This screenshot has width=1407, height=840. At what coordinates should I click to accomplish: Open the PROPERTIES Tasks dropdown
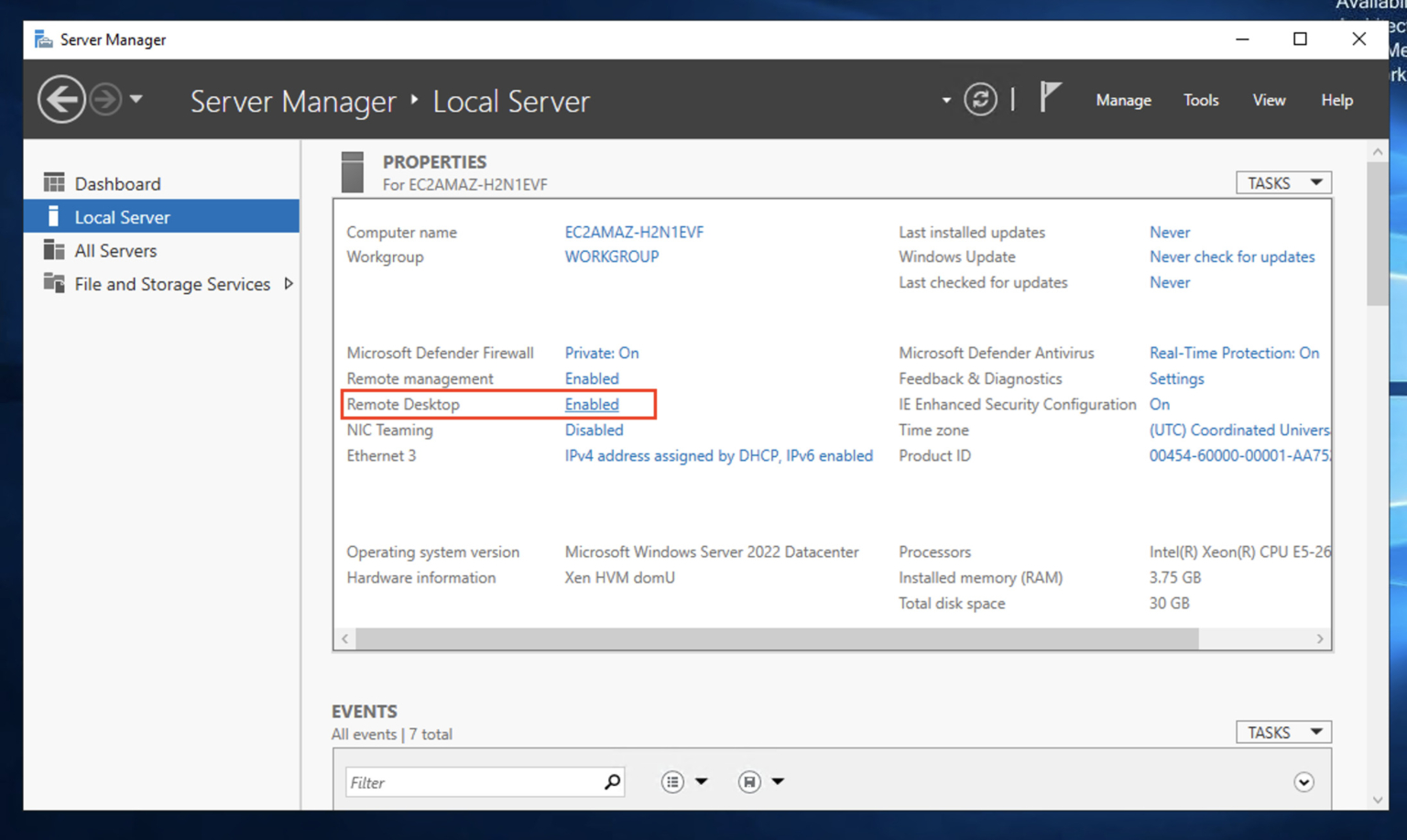pyautogui.click(x=1282, y=181)
